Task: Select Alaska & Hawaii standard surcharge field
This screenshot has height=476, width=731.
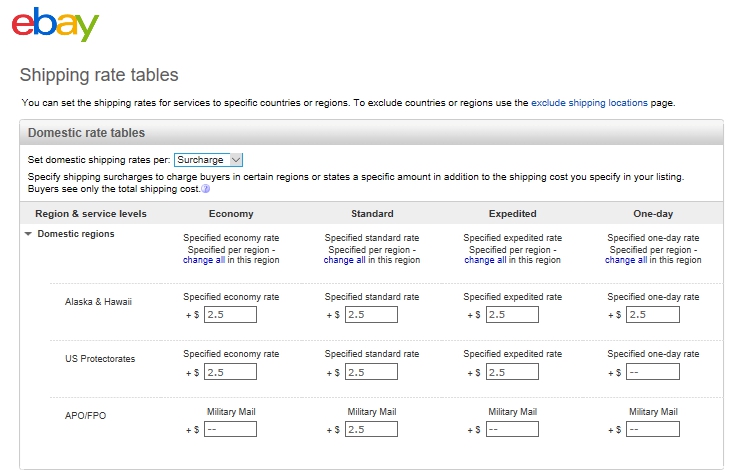Action: pyautogui.click(x=371, y=315)
